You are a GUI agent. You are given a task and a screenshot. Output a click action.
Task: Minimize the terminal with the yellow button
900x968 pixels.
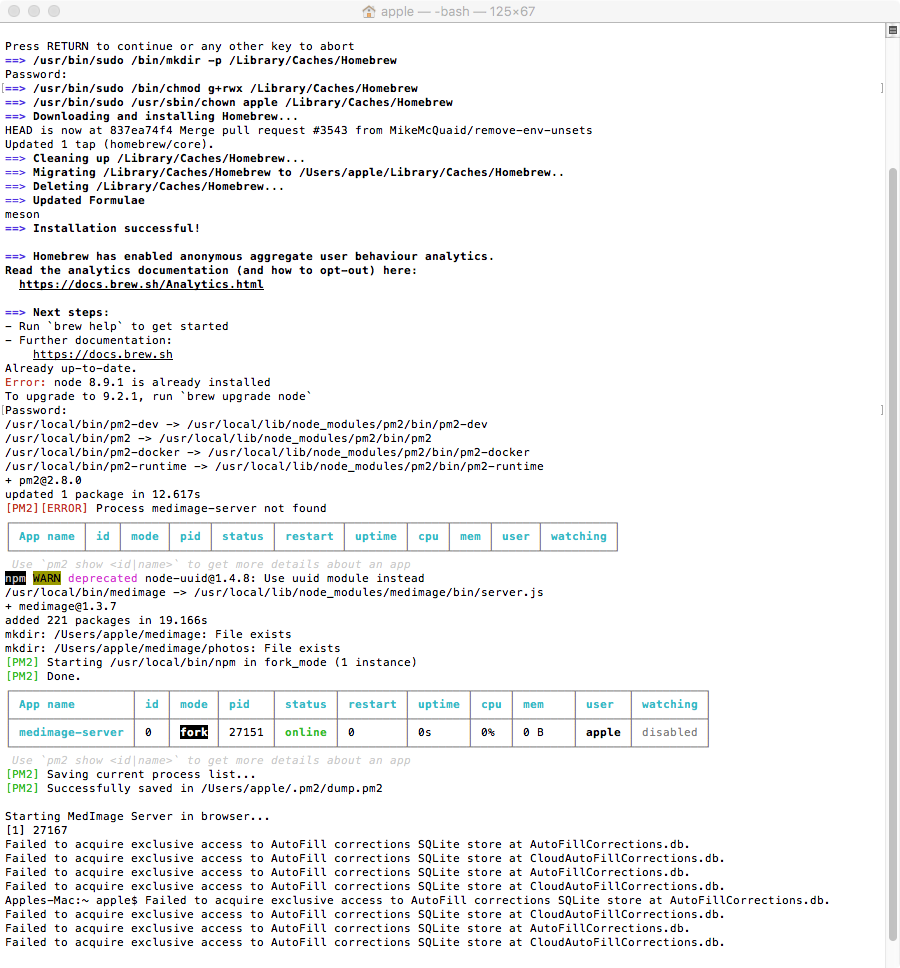click(x=34, y=12)
